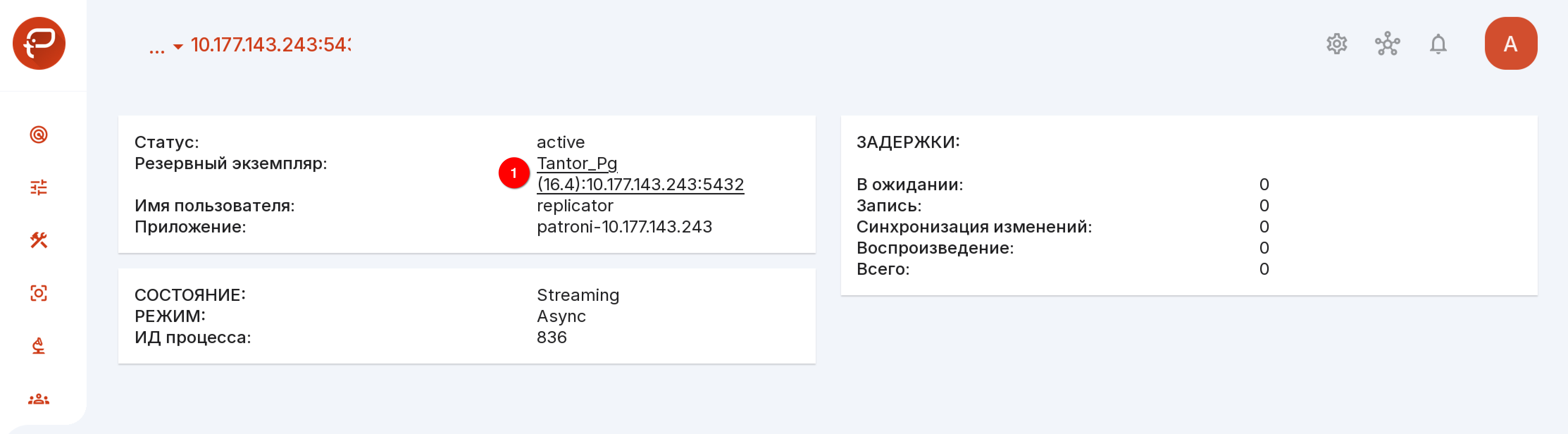This screenshot has width=1568, height=434.
Task: Open the wrench and hammer maintenance icon
Action: point(38,241)
